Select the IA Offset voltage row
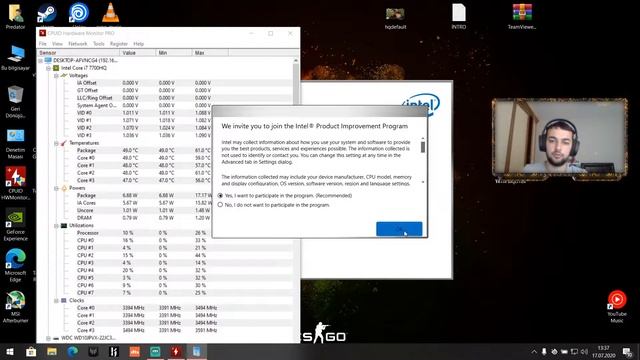The image size is (640, 360). click(x=165, y=83)
